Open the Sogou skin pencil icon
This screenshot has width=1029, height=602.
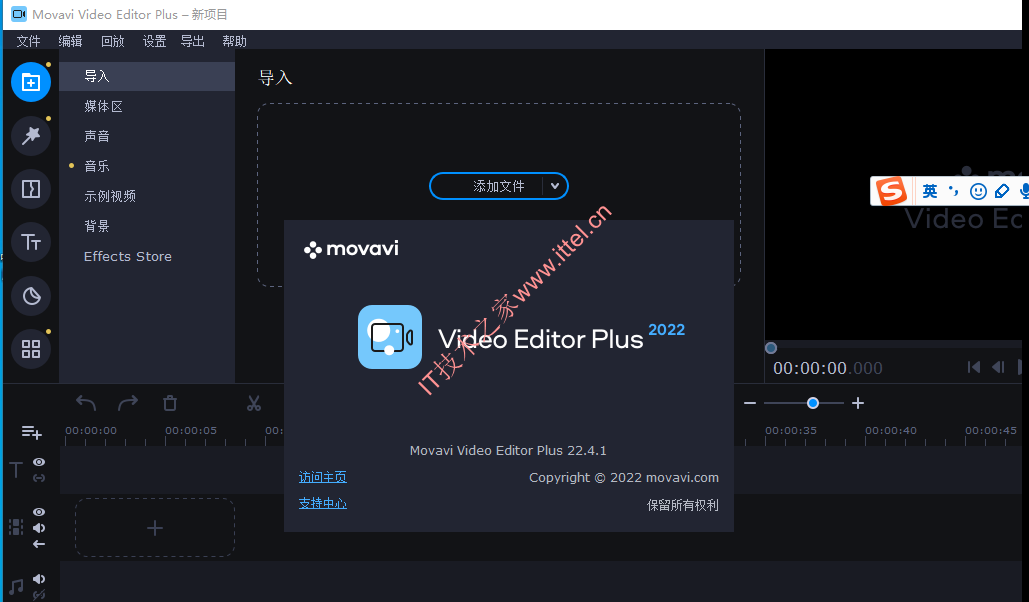tap(1001, 191)
